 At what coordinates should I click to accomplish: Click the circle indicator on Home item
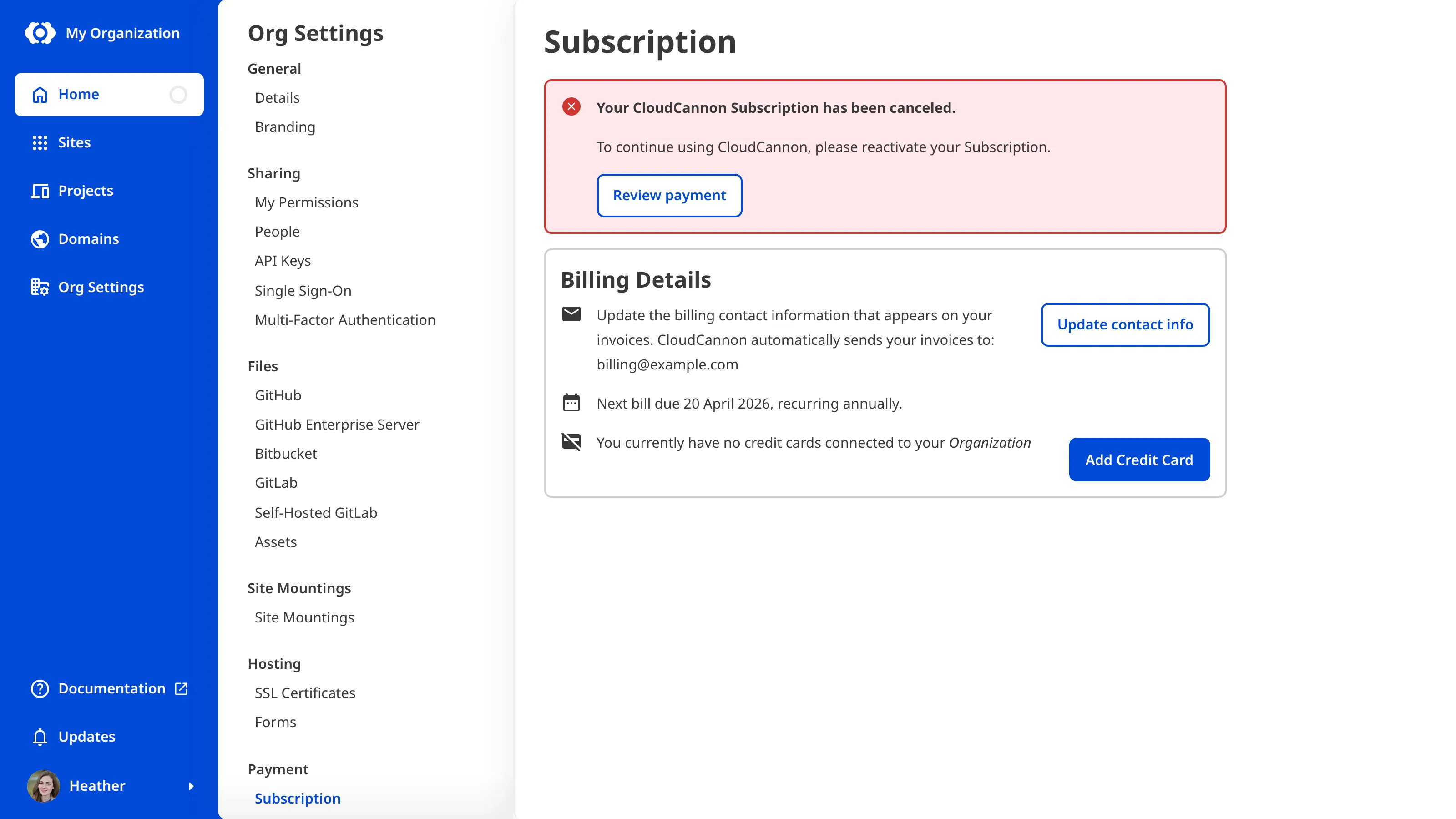178,94
